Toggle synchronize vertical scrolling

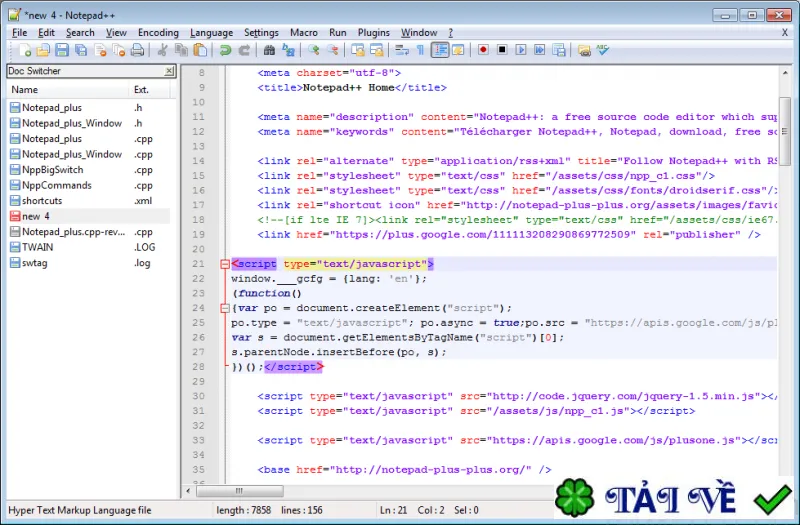(x=358, y=50)
